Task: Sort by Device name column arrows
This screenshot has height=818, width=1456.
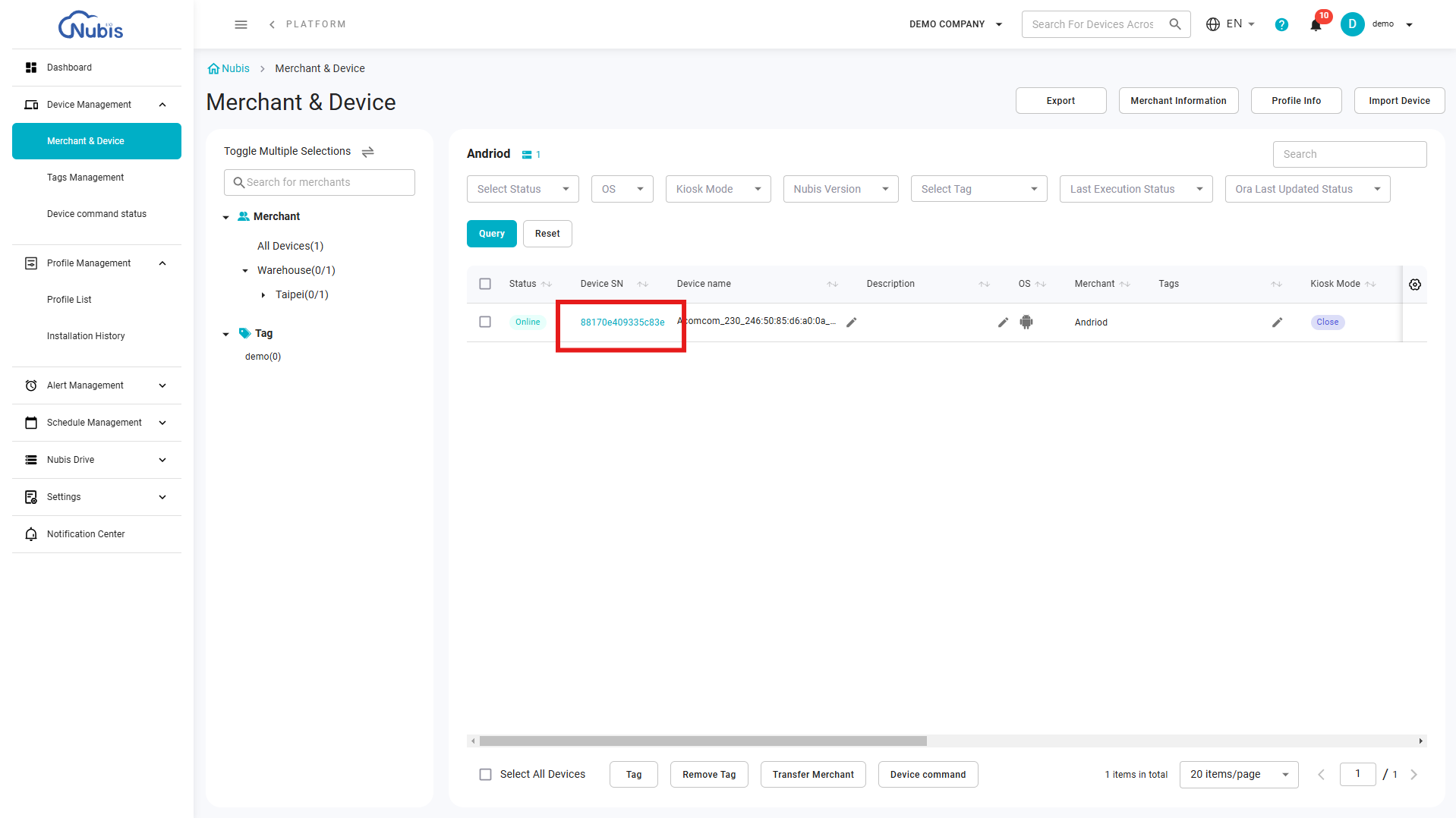Action: (833, 285)
